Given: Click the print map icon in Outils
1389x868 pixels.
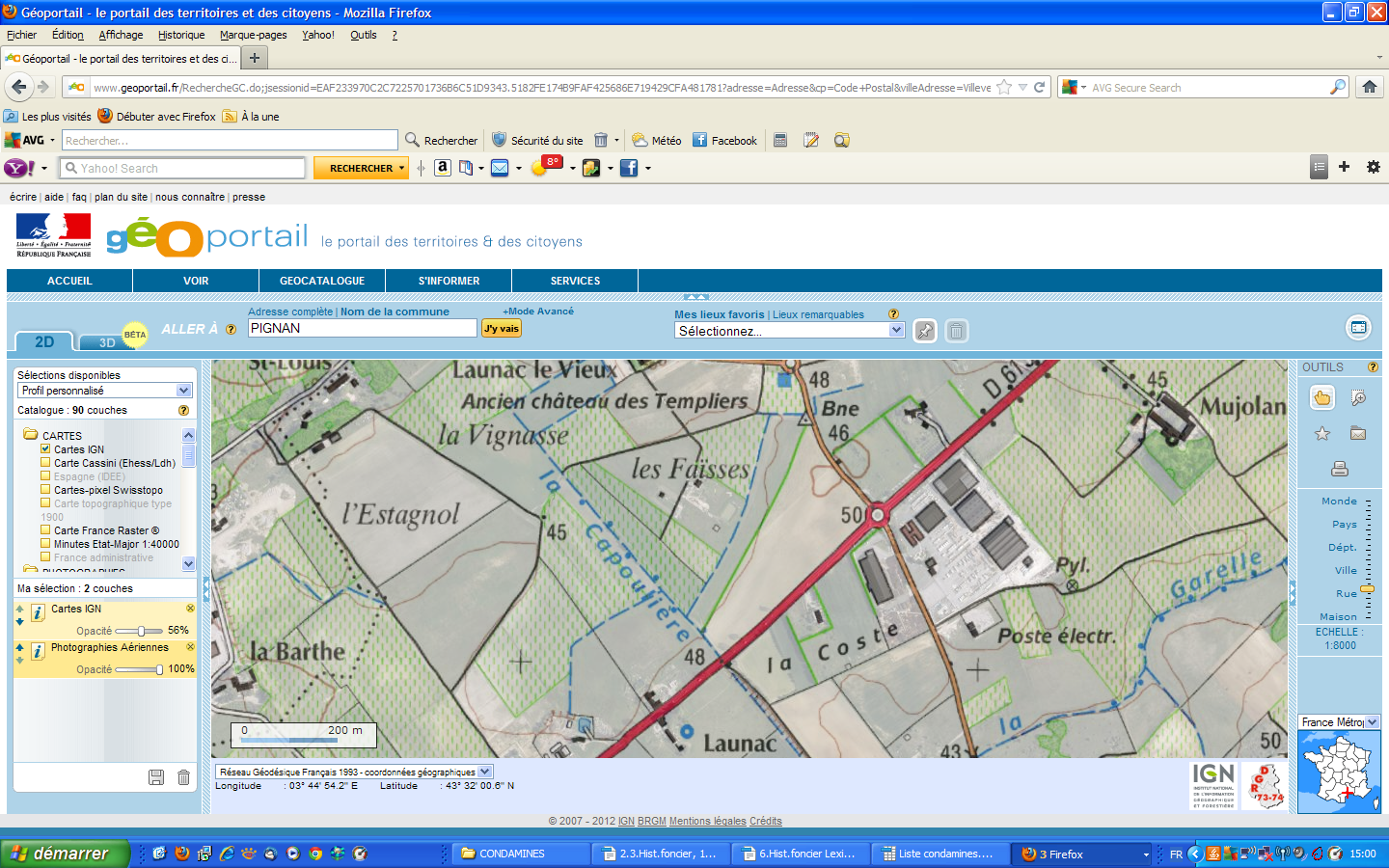Looking at the screenshot, I should pyautogui.click(x=1340, y=470).
